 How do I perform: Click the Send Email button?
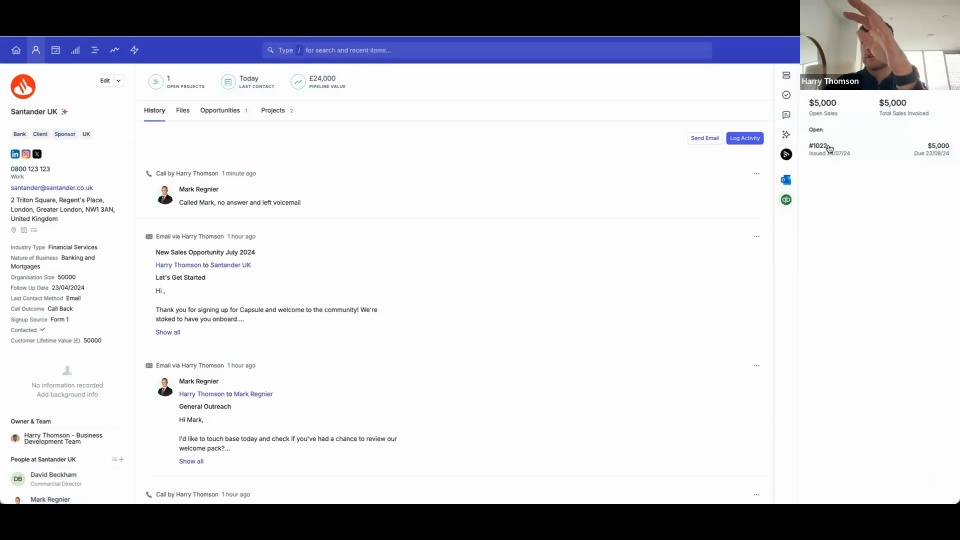[705, 138]
